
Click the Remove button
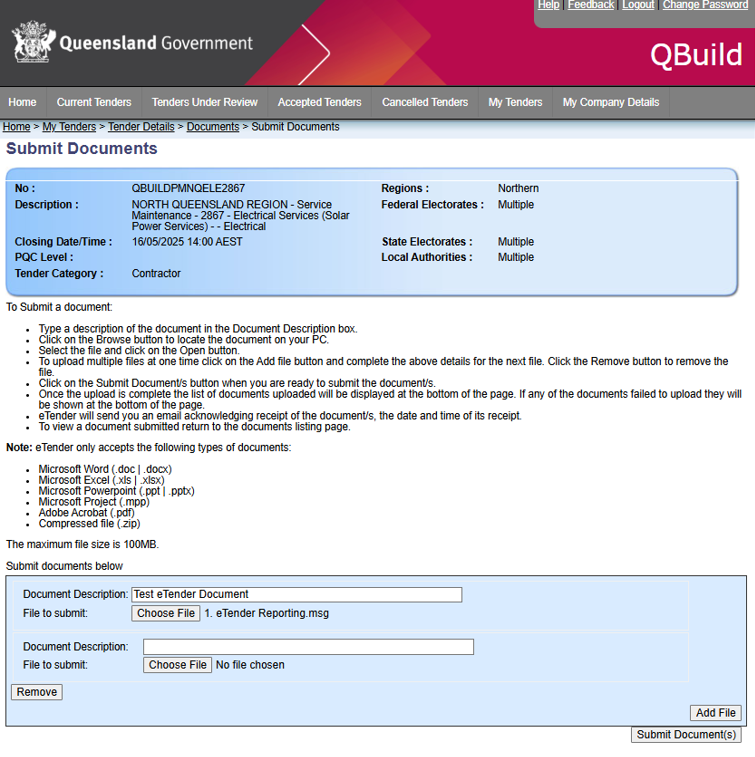[x=37, y=692]
